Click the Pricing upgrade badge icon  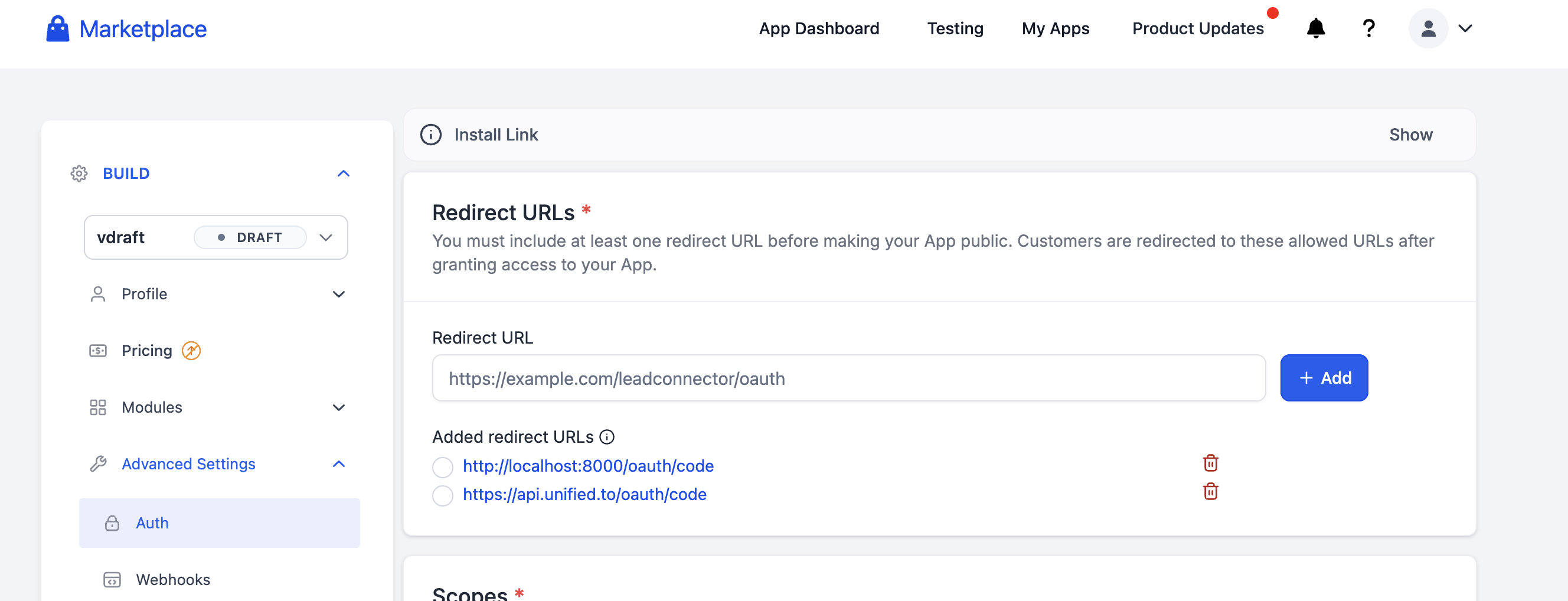tap(191, 351)
